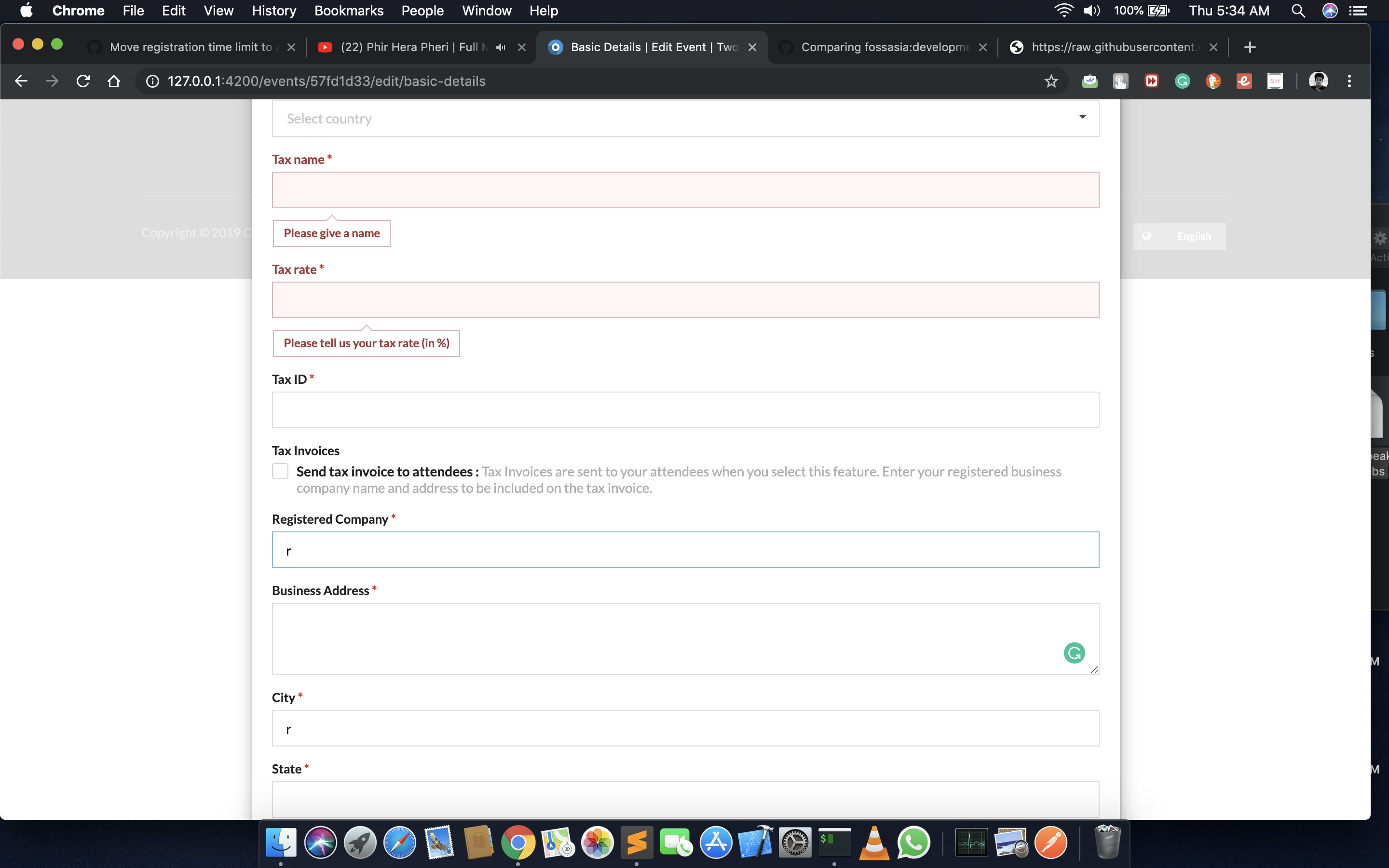
Task: Open the Bookmarks menu
Action: click(x=348, y=10)
